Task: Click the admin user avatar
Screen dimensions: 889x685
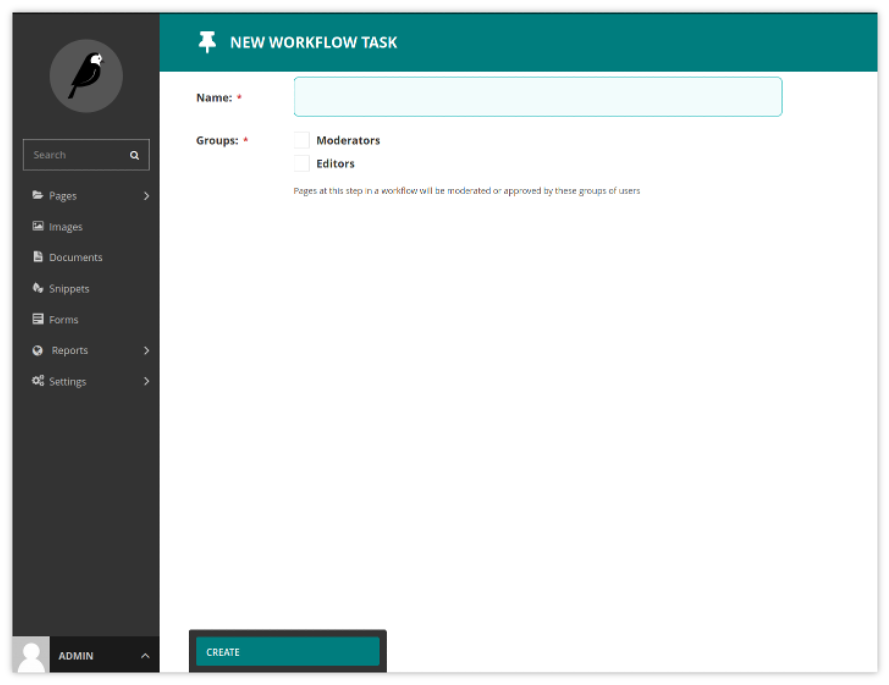Action: [31, 654]
